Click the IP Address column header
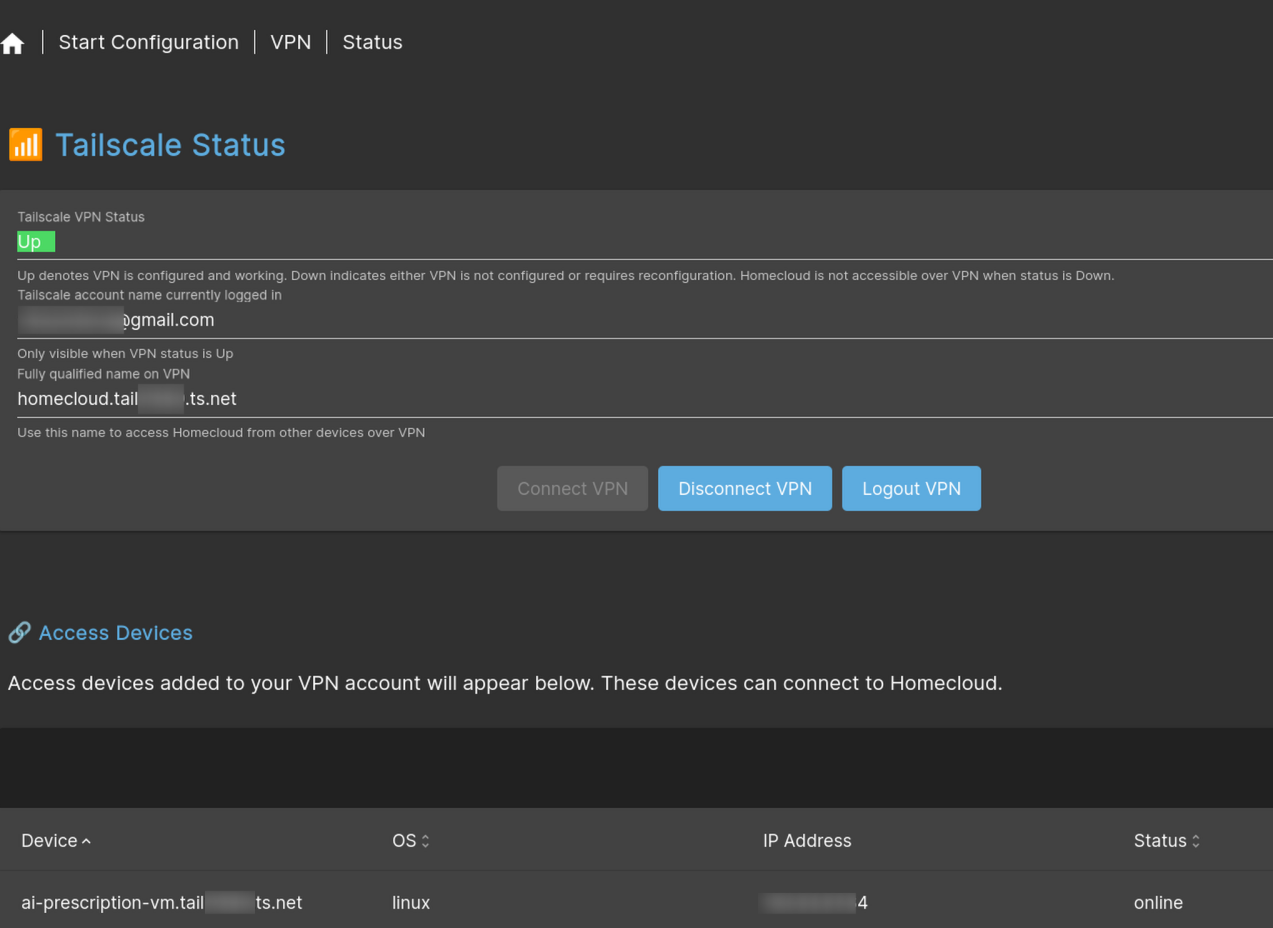This screenshot has height=928, width=1273. click(x=807, y=841)
